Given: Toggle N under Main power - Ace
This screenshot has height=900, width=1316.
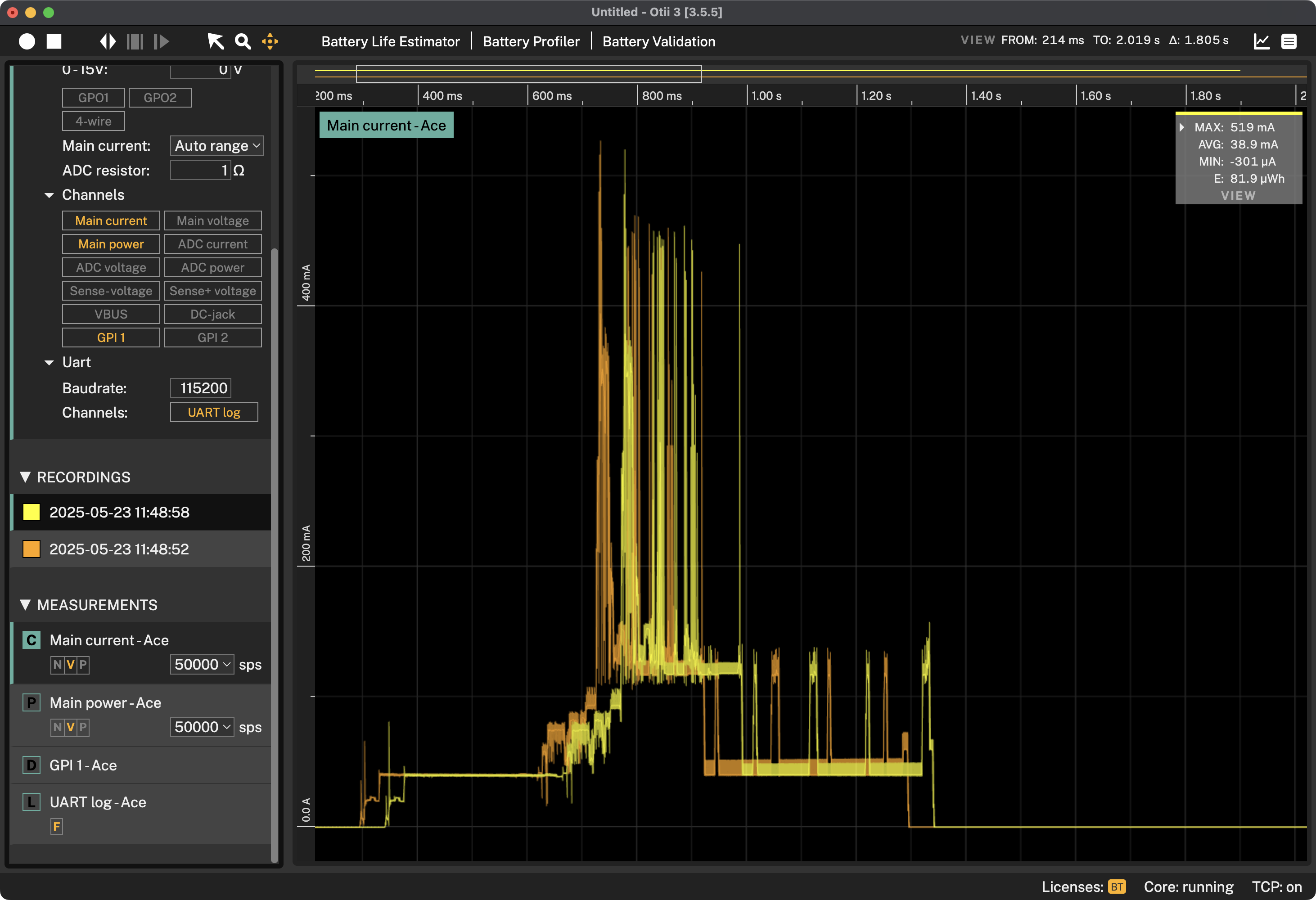Looking at the screenshot, I should coord(57,727).
